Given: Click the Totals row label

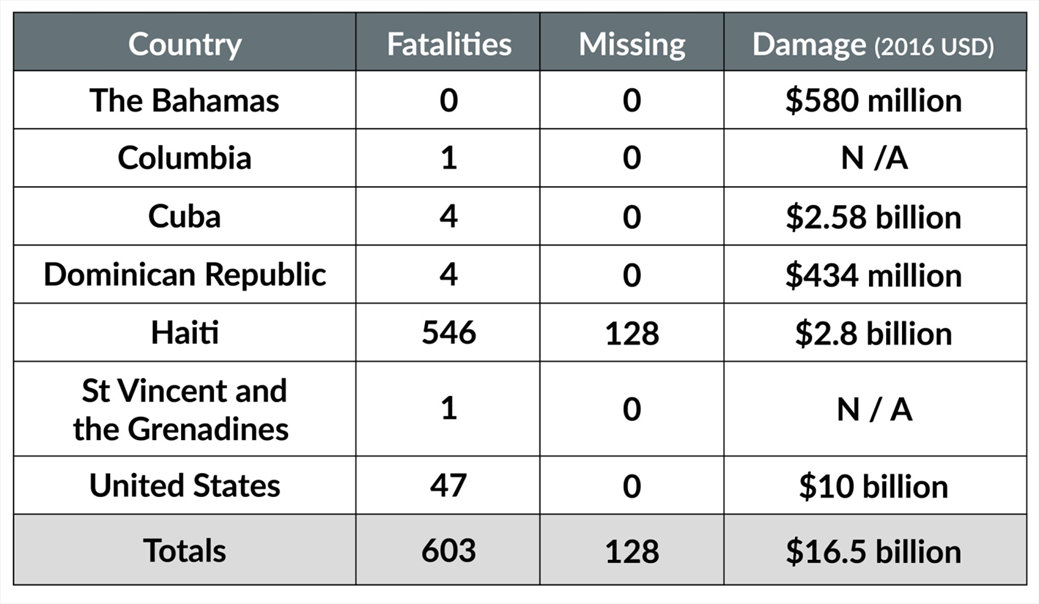Looking at the screenshot, I should [185, 550].
